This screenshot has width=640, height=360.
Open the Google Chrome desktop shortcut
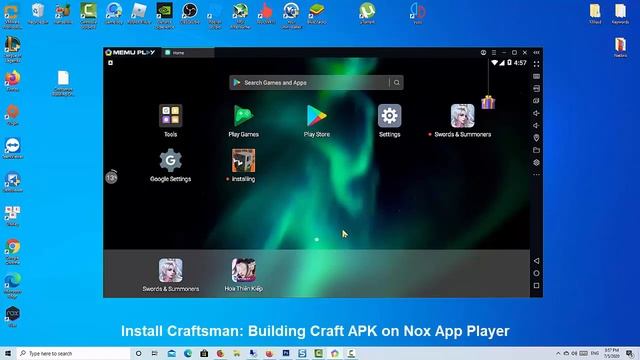13,251
